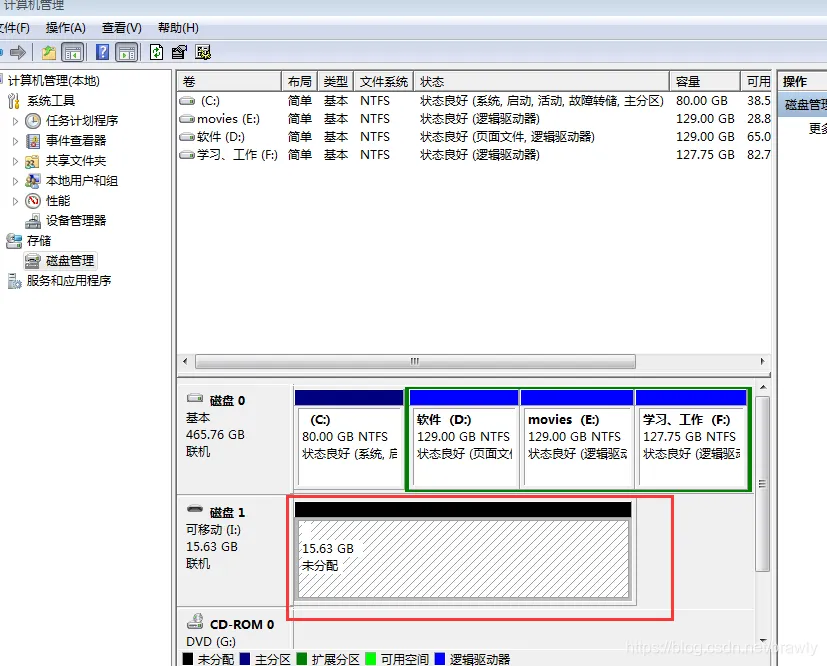
Task: Select 磁盘管理 in tree
Action: coord(70,260)
